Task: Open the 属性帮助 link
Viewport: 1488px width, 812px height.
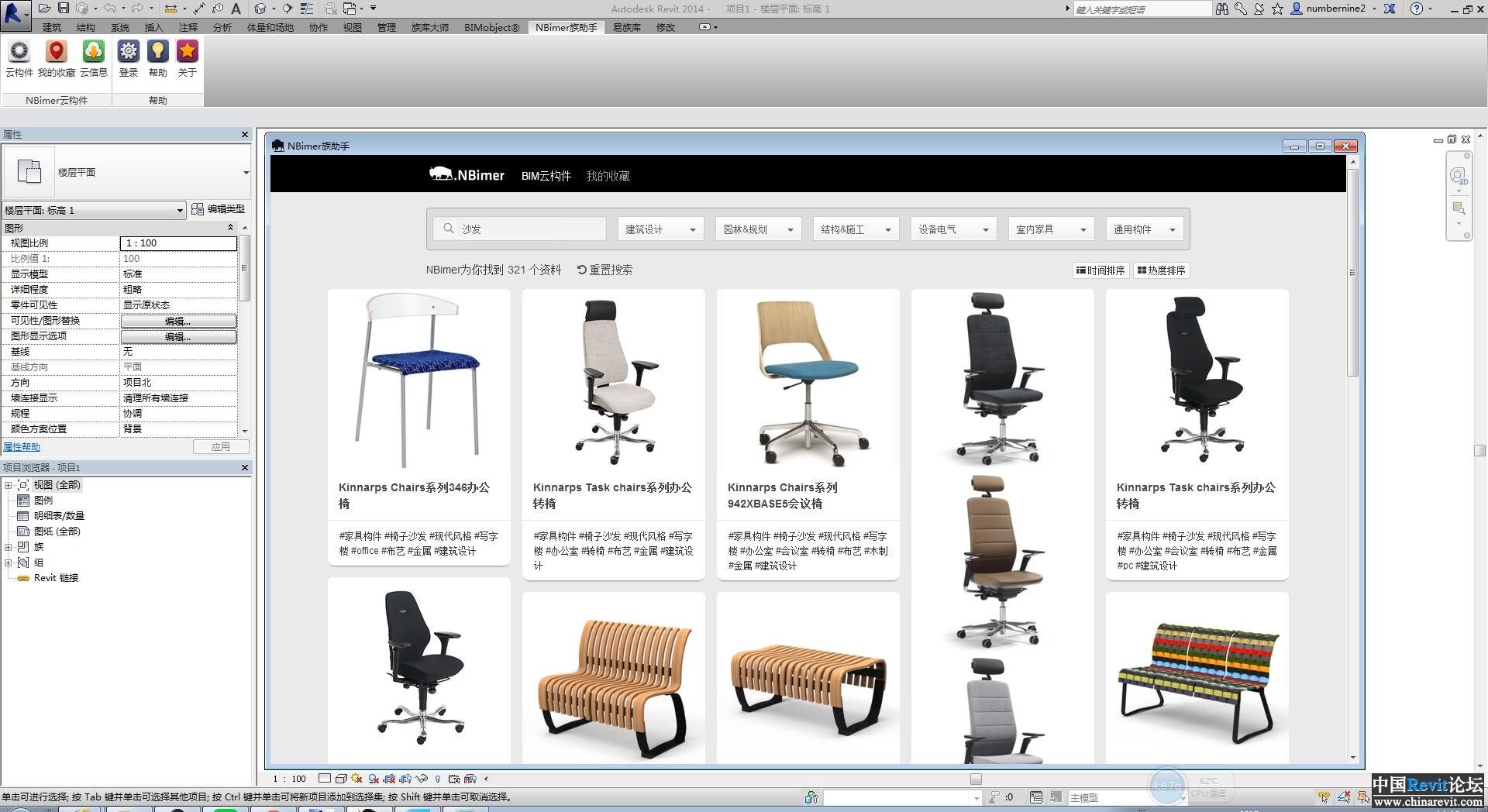Action: click(22, 447)
